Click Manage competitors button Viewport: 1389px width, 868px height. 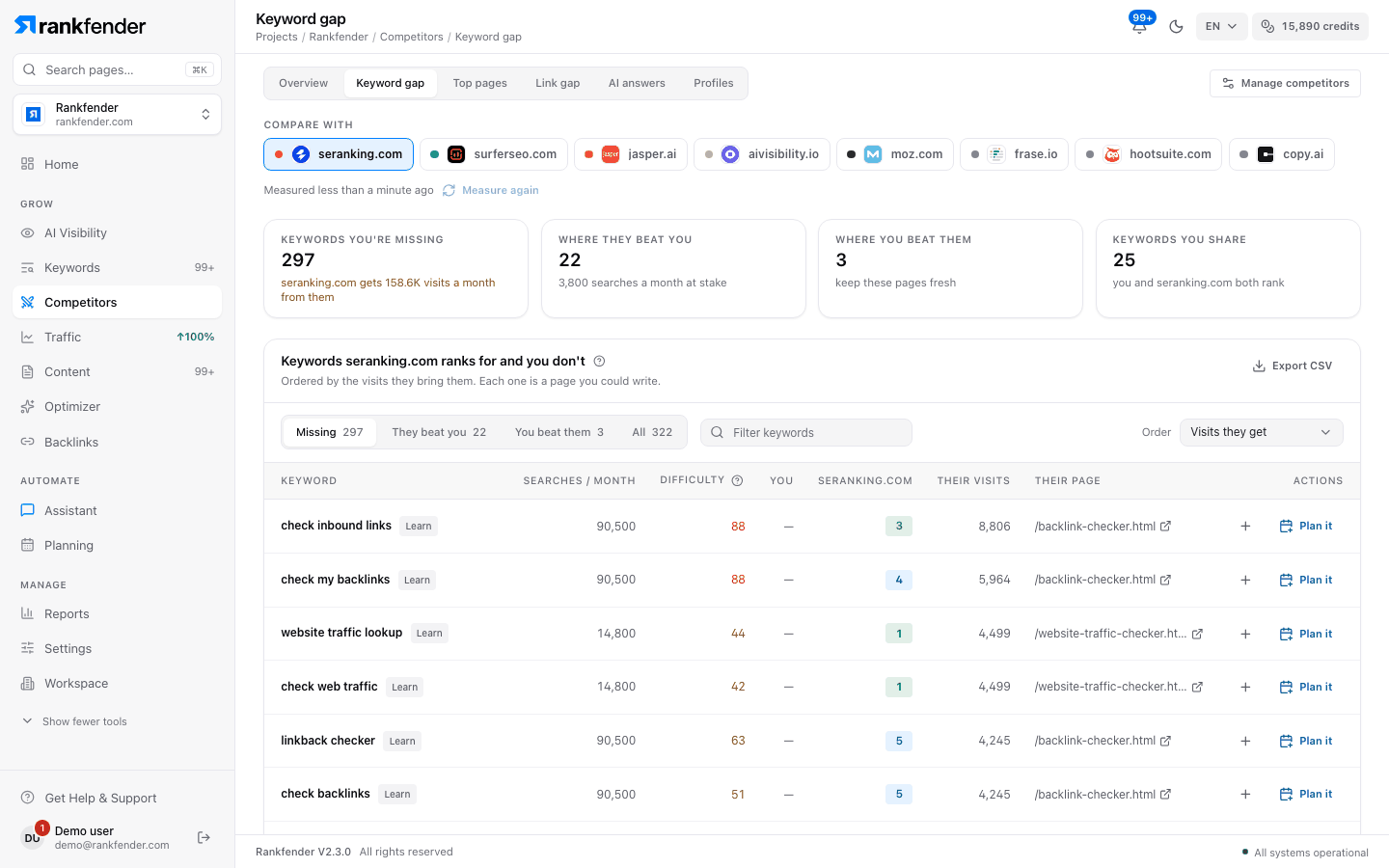[1285, 83]
